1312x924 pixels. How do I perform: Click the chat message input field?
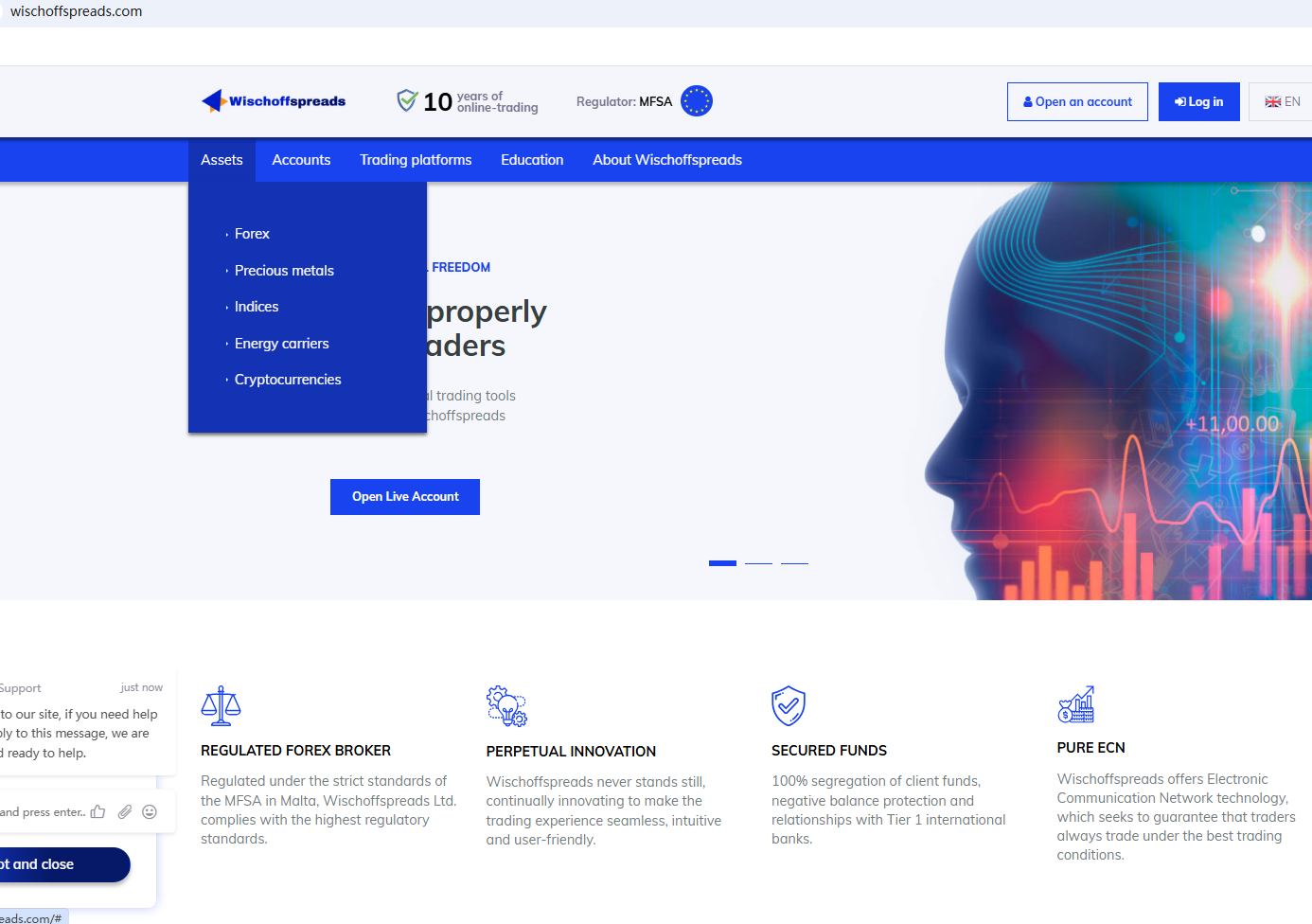pyautogui.click(x=43, y=811)
